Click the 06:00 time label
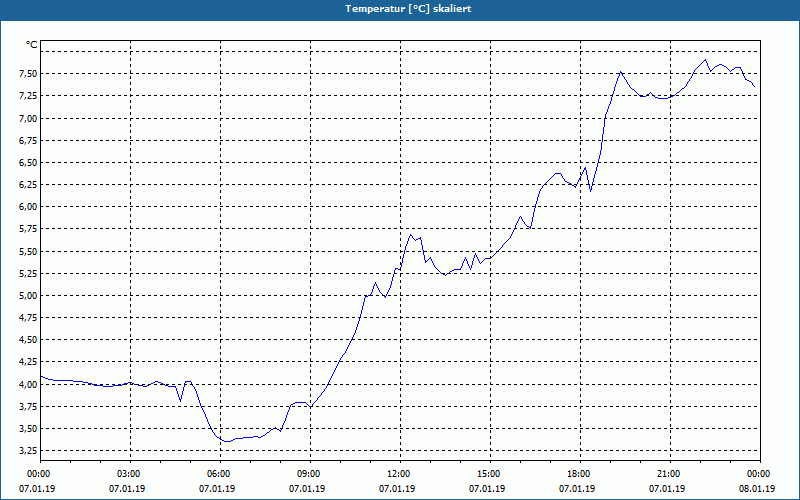This screenshot has width=800, height=500. [220, 474]
